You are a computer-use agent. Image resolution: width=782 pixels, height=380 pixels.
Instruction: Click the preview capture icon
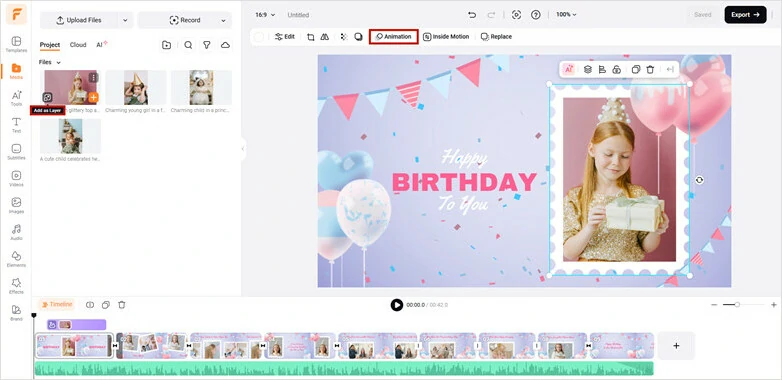coord(517,15)
